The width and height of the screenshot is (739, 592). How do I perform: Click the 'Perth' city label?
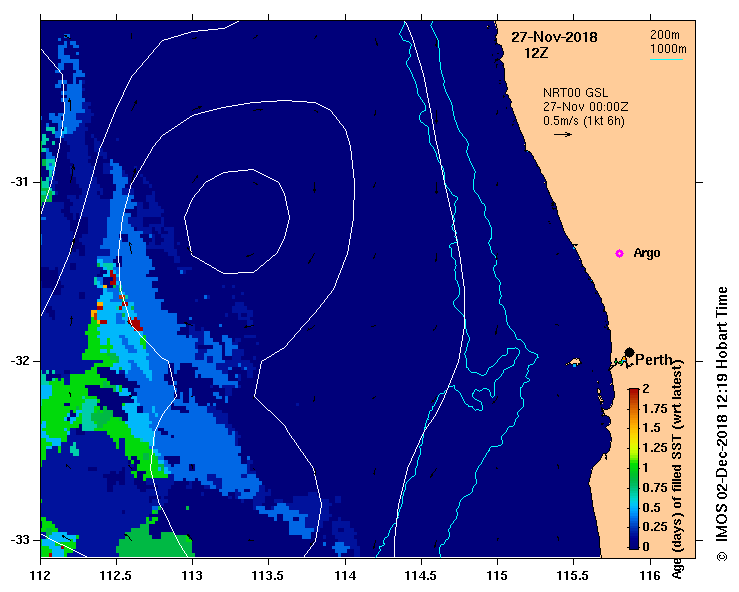(x=654, y=360)
